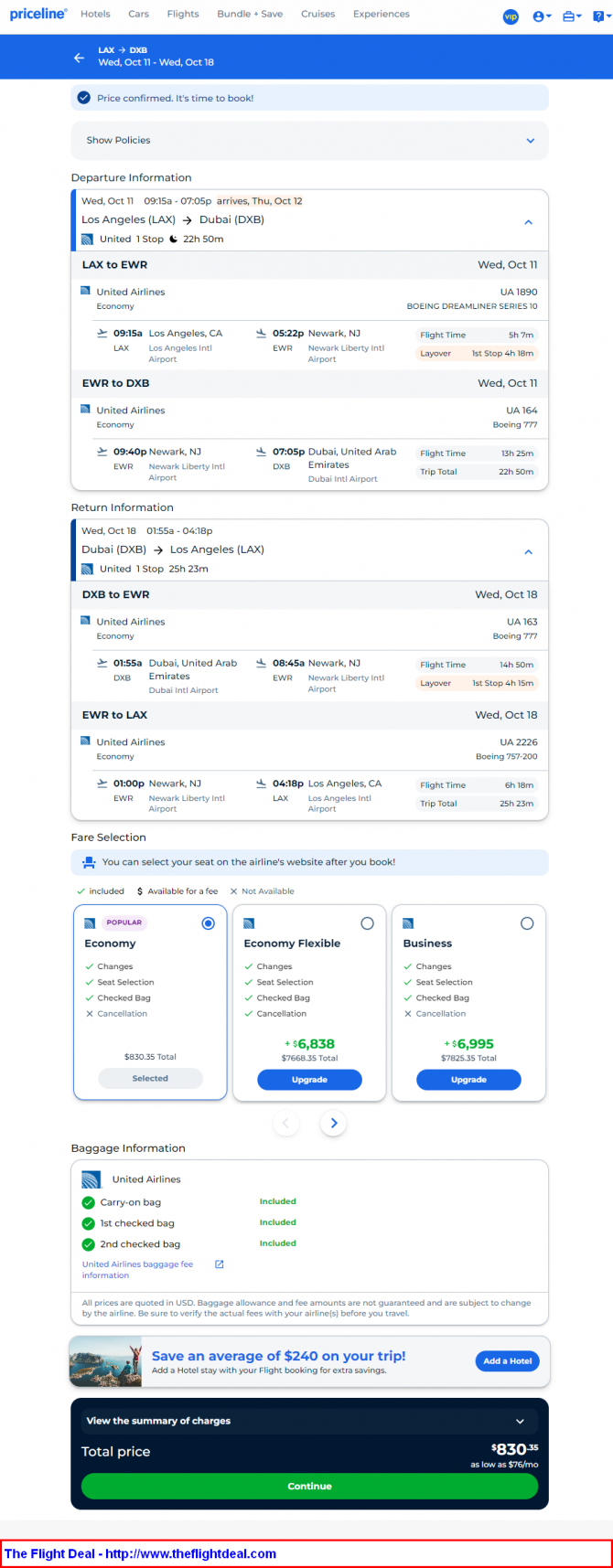Click the seat icon in seat selection notice
Image resolution: width=613 pixels, height=1568 pixels.
coord(89,862)
